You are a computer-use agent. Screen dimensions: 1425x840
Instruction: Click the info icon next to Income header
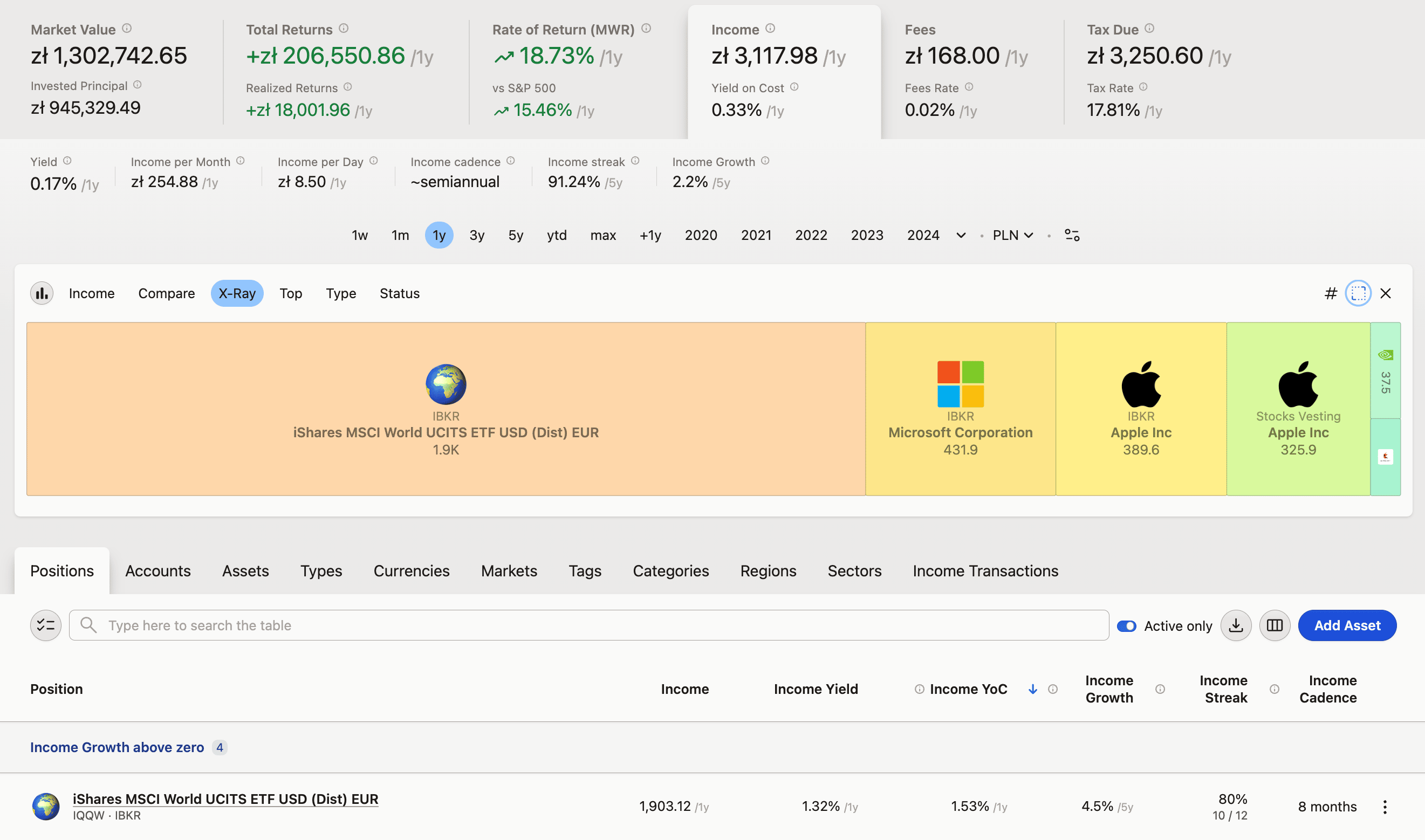770,27
